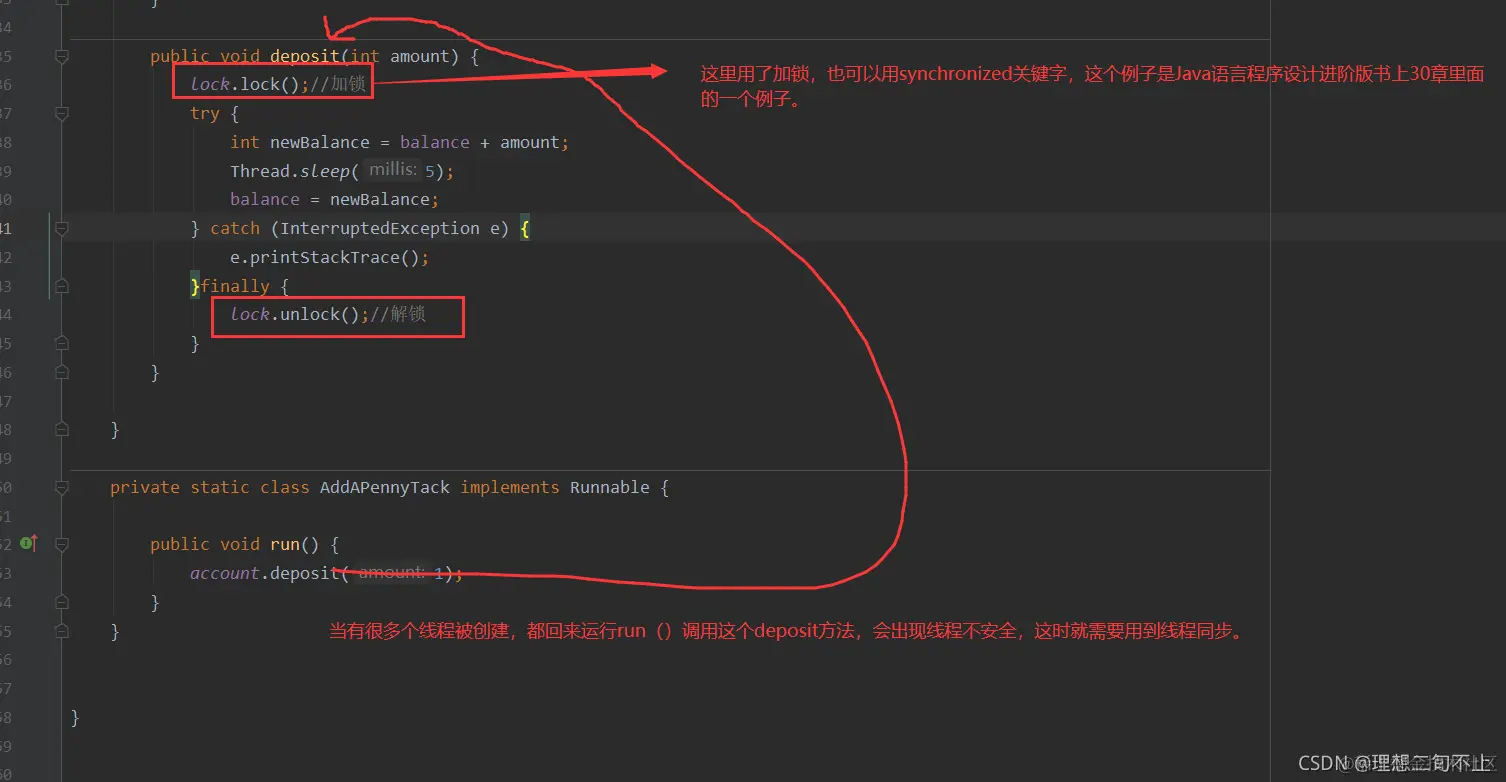Click the InterruptedException type name
The height and width of the screenshot is (782, 1506).
pyautogui.click(x=380, y=228)
